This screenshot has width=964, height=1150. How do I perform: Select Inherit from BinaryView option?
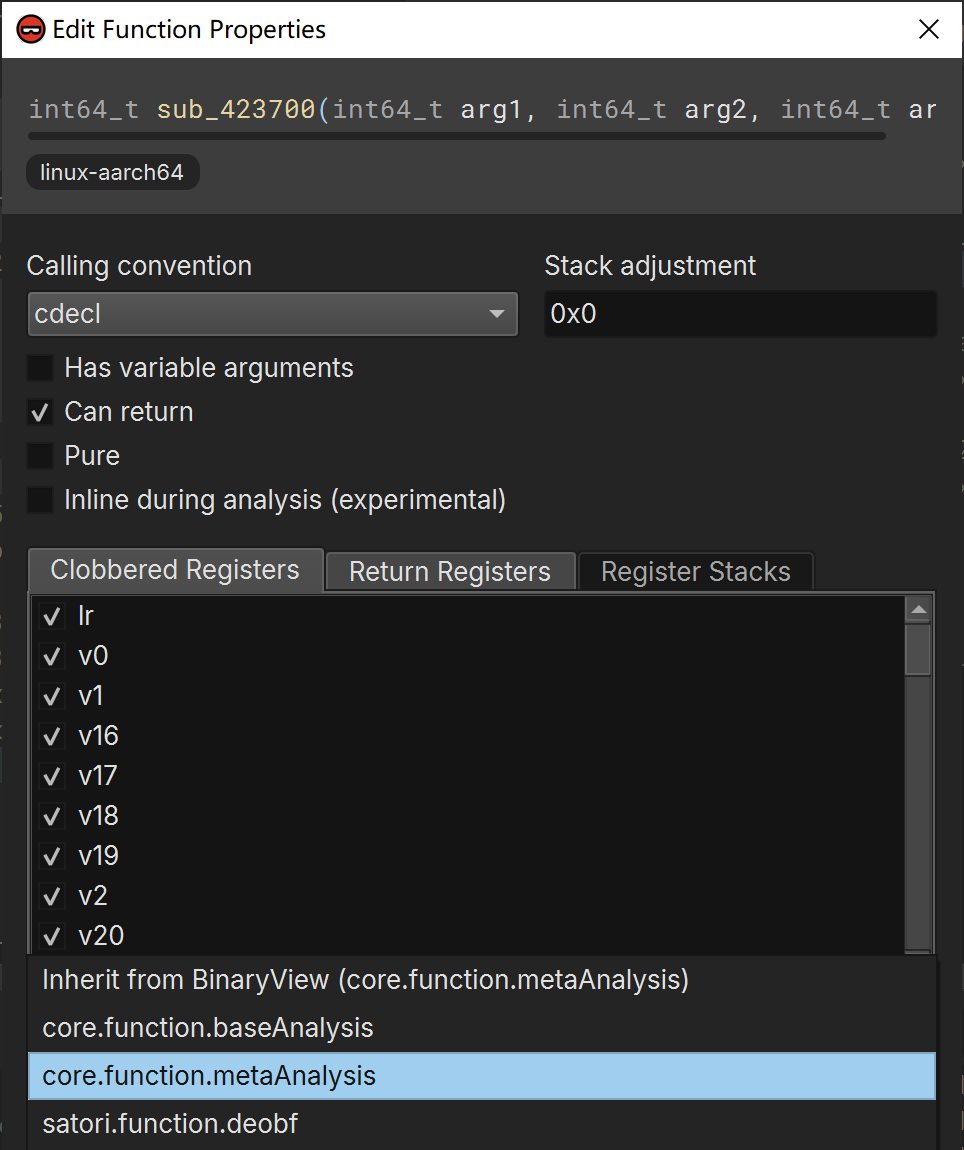(365, 980)
